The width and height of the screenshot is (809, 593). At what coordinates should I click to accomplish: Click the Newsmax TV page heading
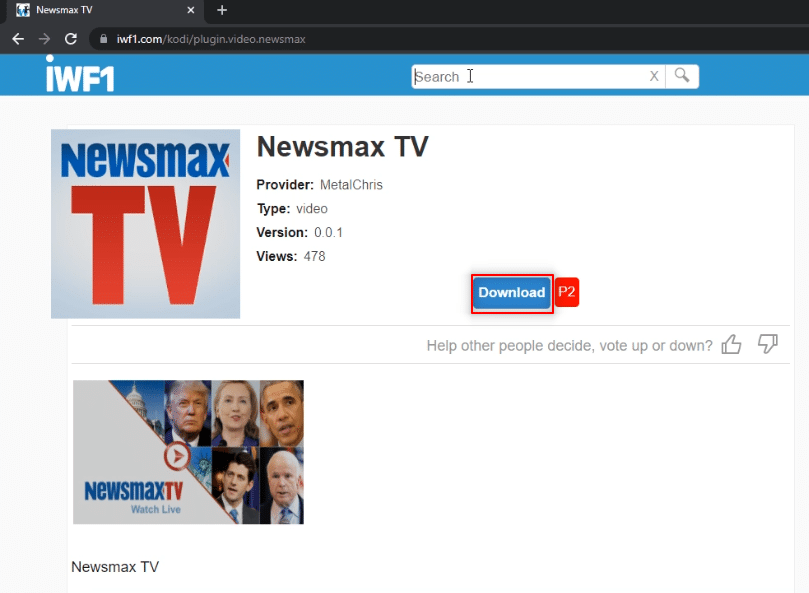[343, 147]
